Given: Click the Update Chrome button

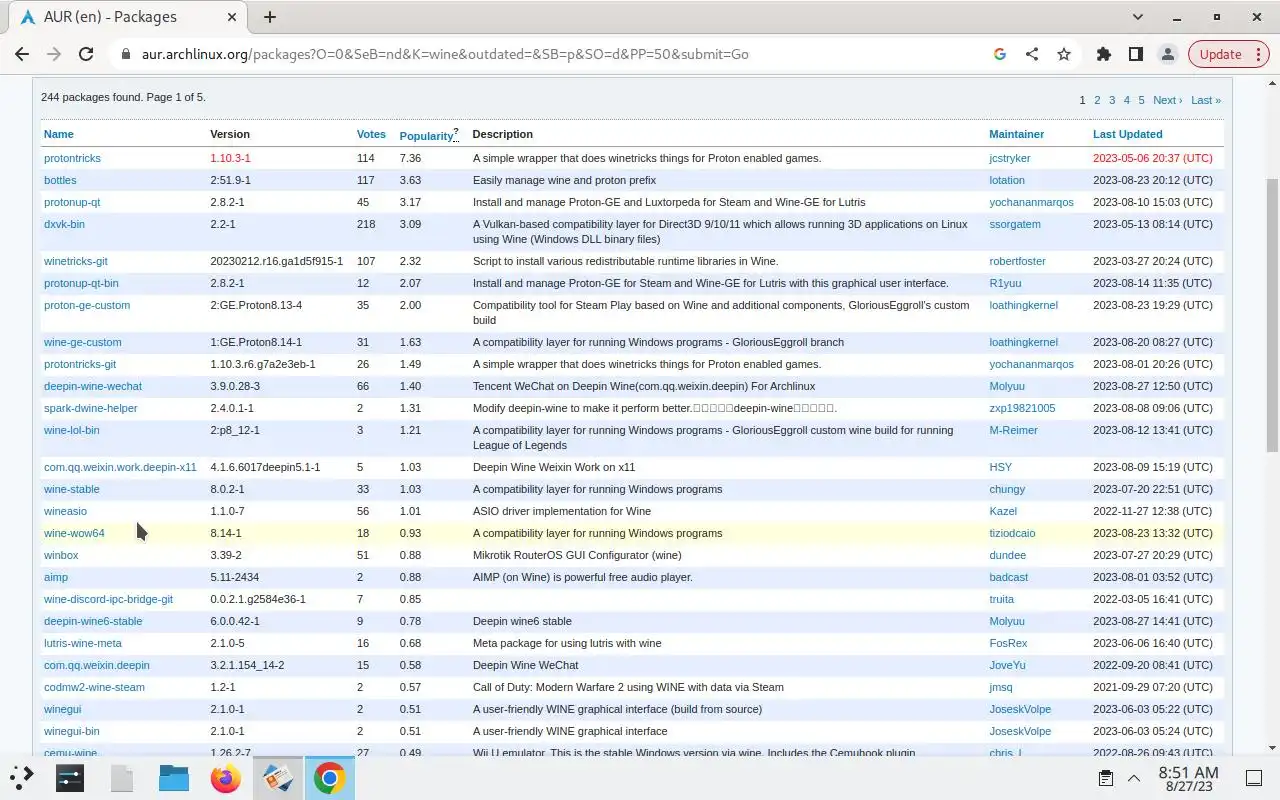Looking at the screenshot, I should 1228,54.
